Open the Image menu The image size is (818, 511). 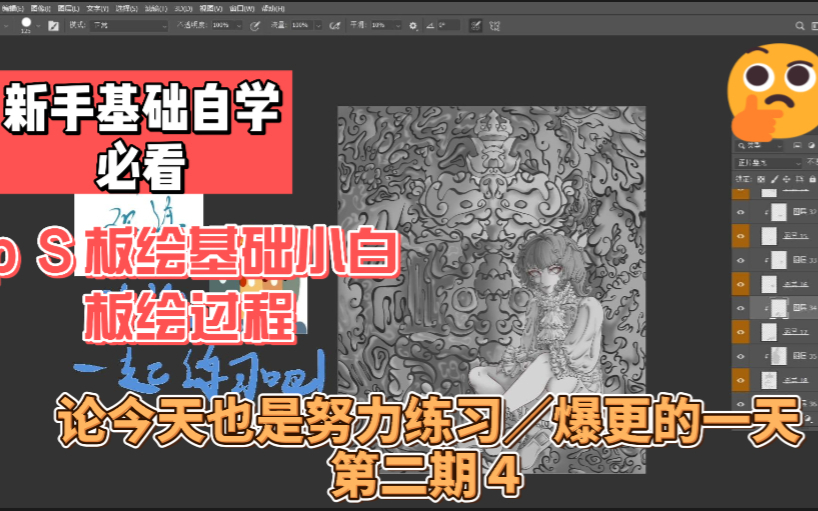tap(31, 5)
